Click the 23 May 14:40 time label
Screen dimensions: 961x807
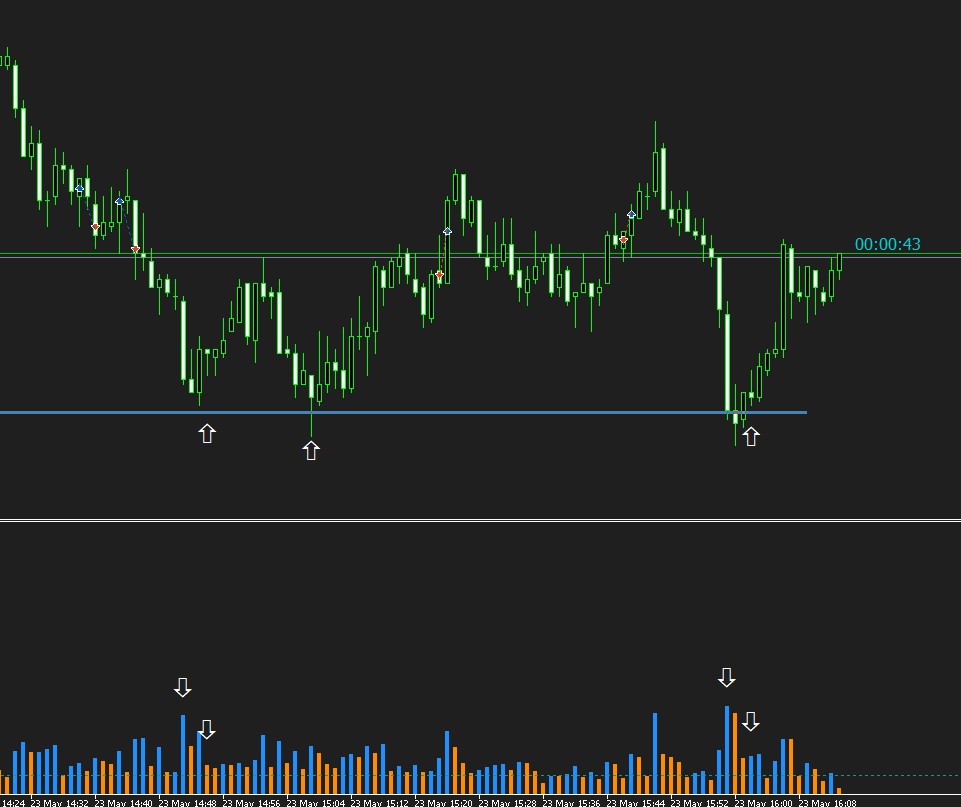[123, 803]
